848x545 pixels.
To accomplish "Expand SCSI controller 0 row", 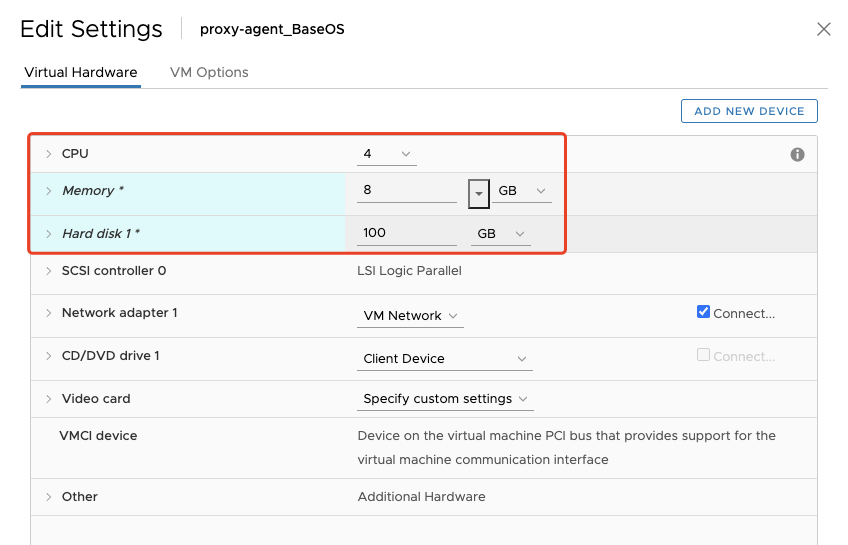I will coord(48,271).
